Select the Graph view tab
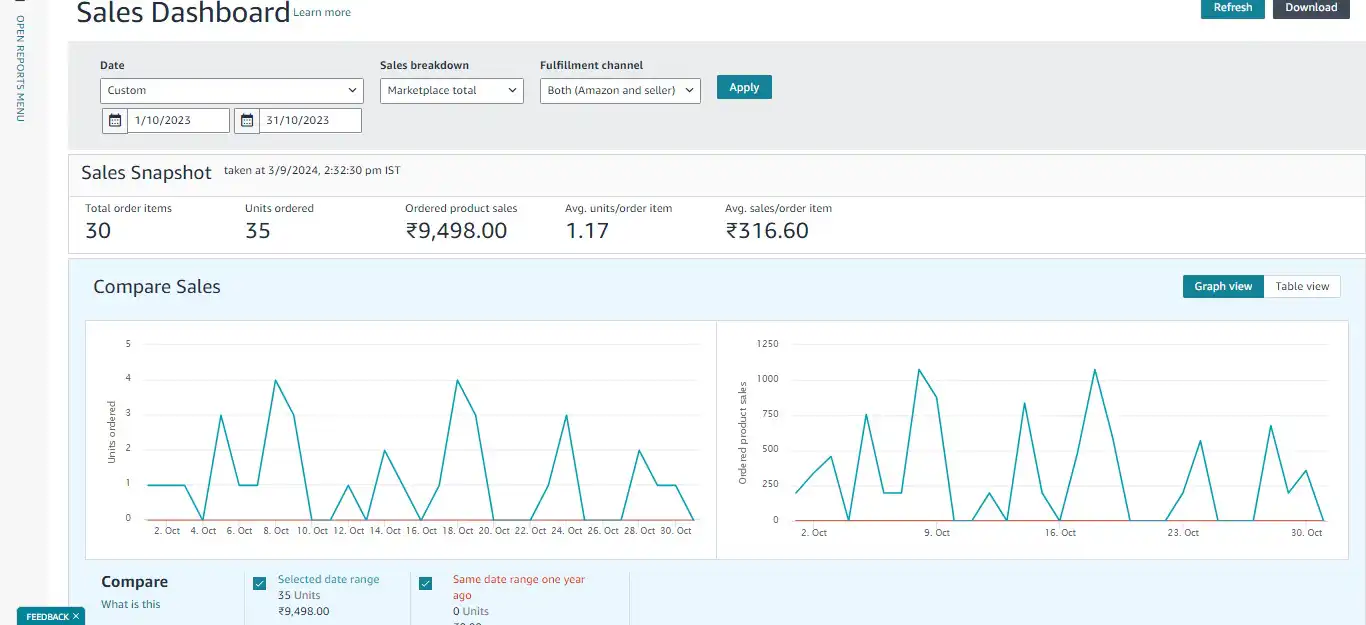 (1222, 286)
